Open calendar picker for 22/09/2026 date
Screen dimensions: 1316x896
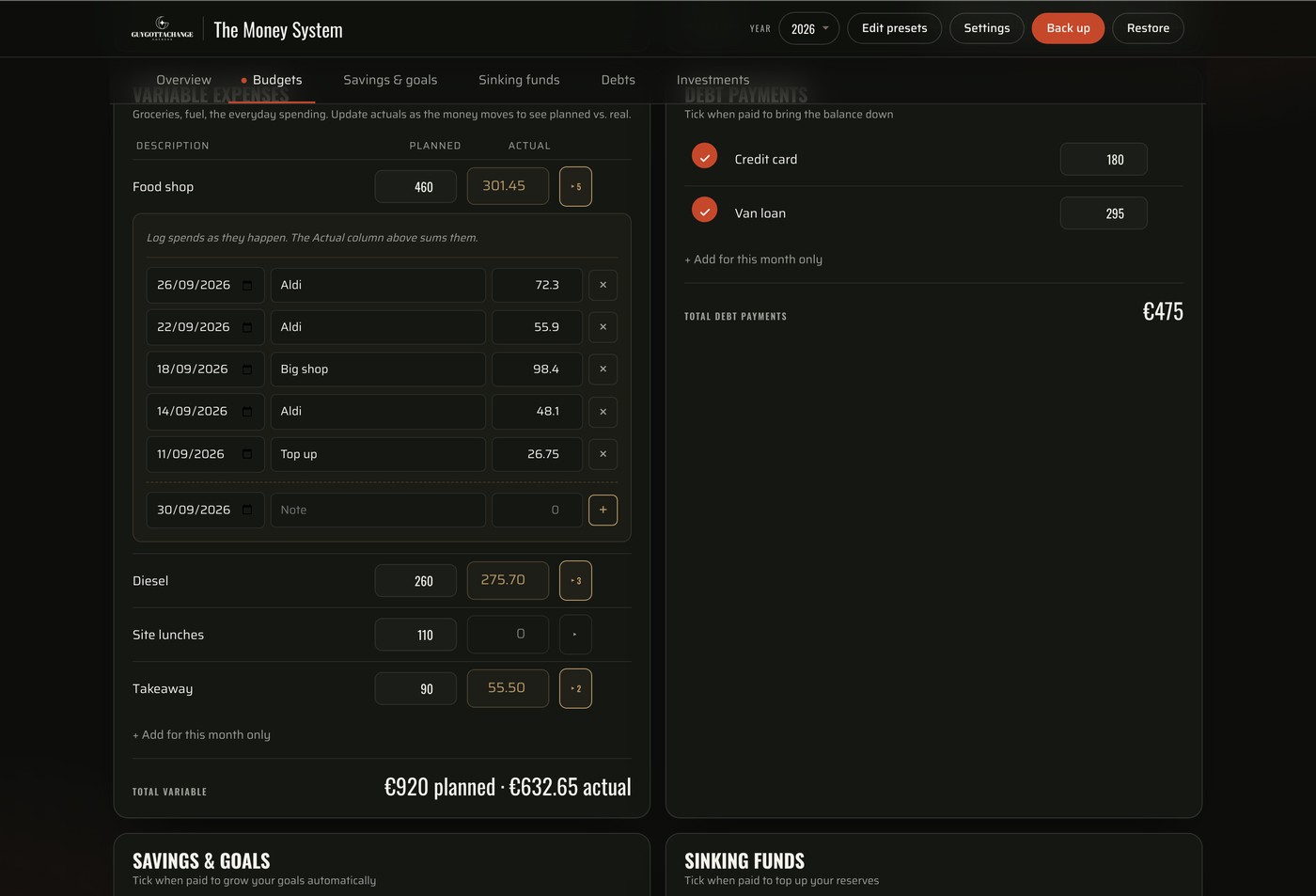tap(247, 327)
